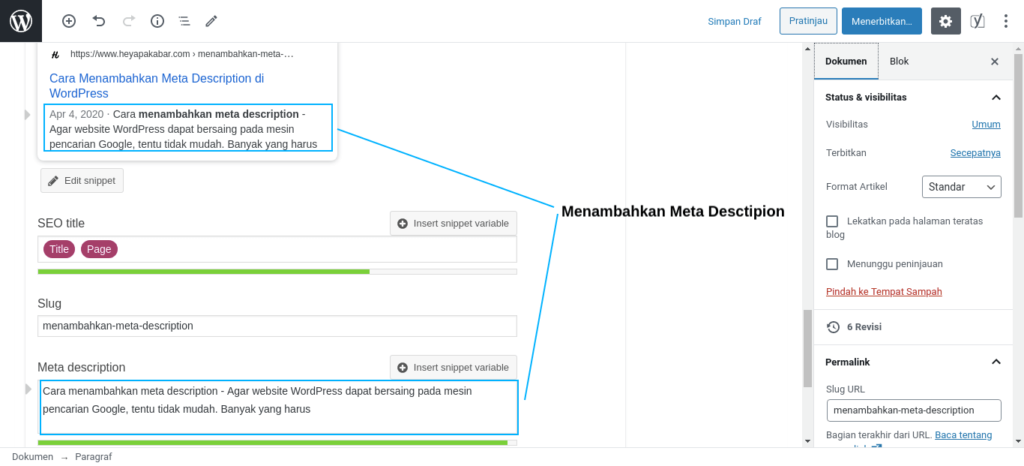This screenshot has height=466, width=1024.
Task: Click the Umum visibility link
Action: (x=986, y=124)
